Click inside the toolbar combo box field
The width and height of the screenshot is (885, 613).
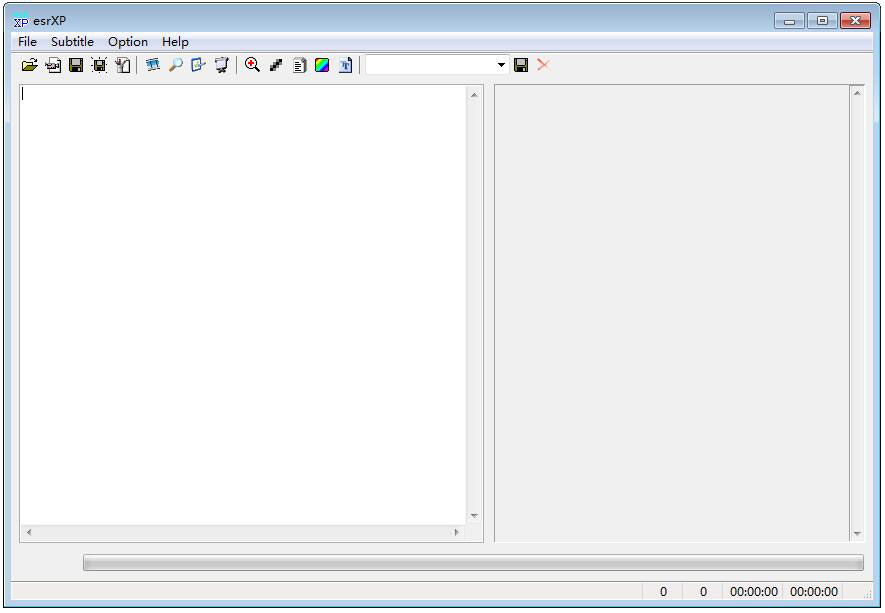(430, 65)
